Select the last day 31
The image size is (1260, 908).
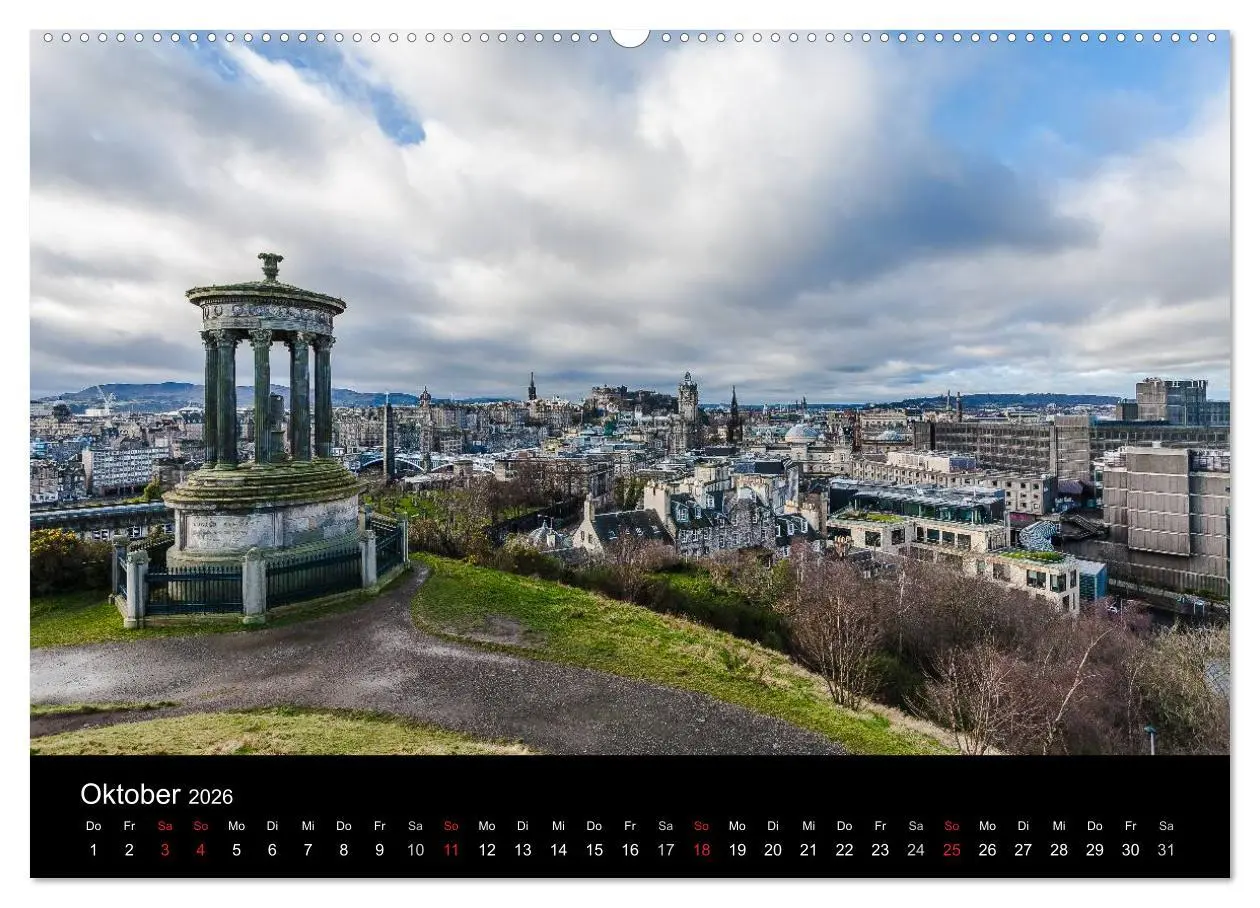click(1166, 850)
